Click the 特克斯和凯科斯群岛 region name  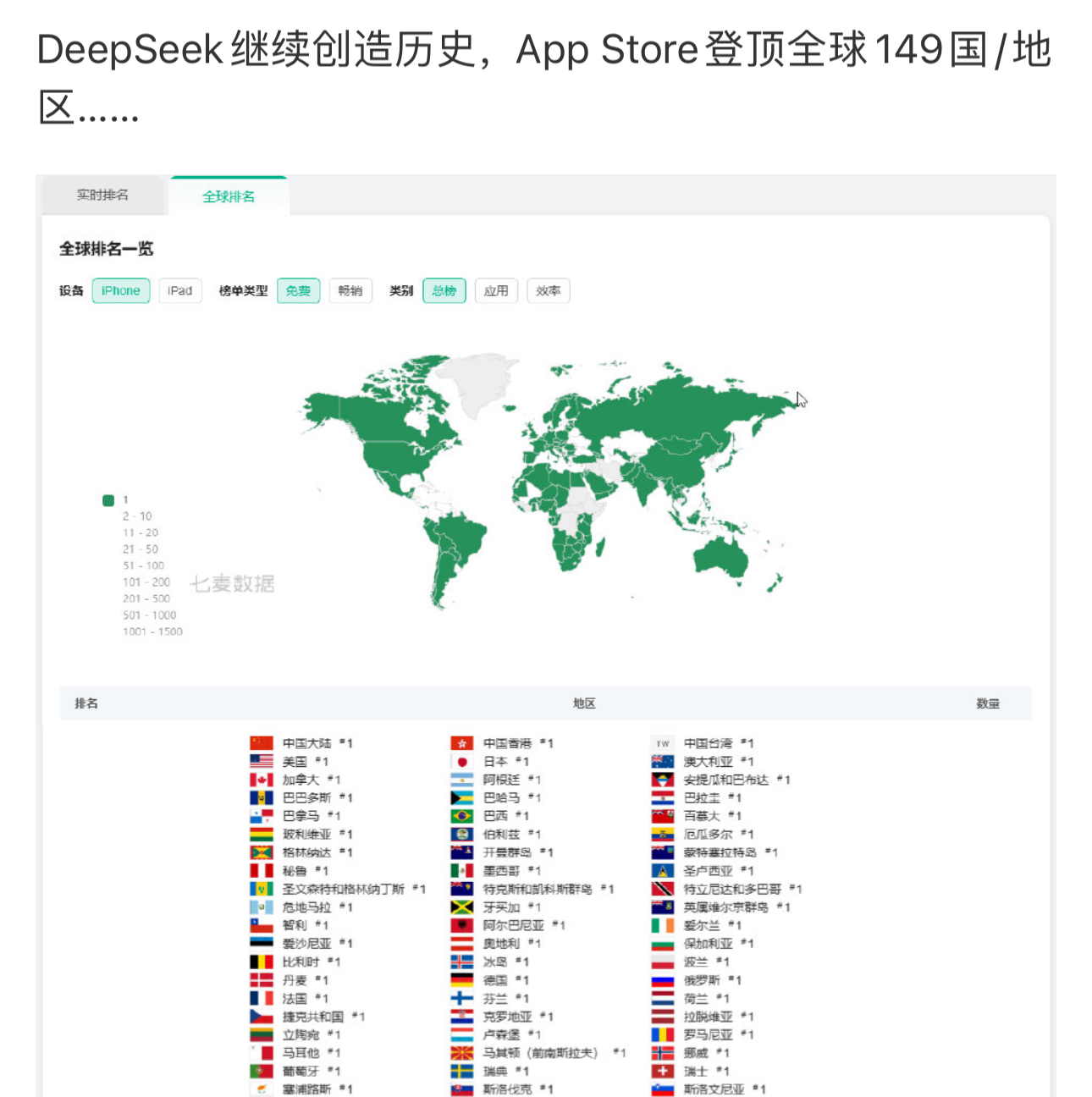(x=538, y=889)
